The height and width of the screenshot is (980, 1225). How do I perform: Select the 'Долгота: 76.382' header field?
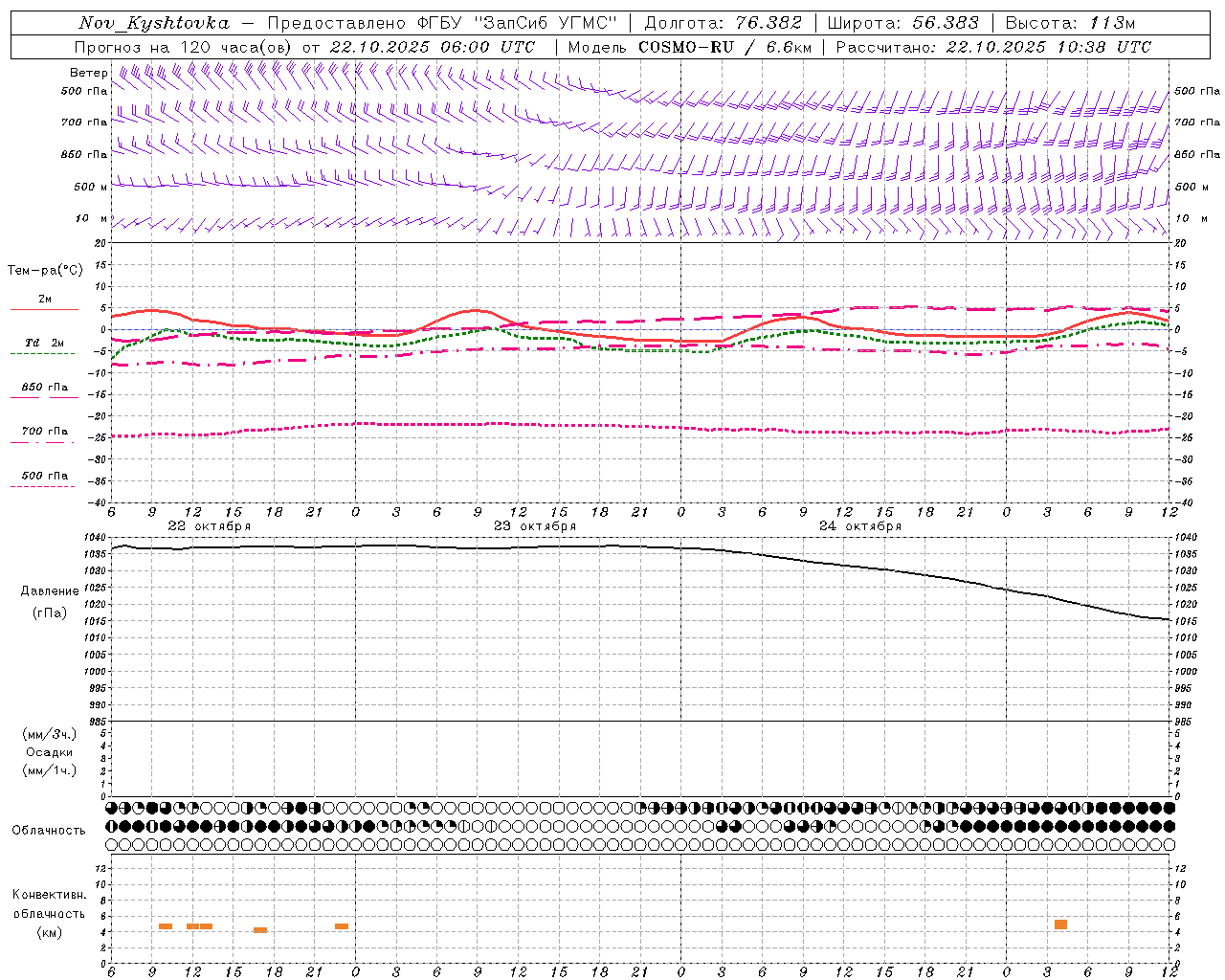pyautogui.click(x=724, y=23)
